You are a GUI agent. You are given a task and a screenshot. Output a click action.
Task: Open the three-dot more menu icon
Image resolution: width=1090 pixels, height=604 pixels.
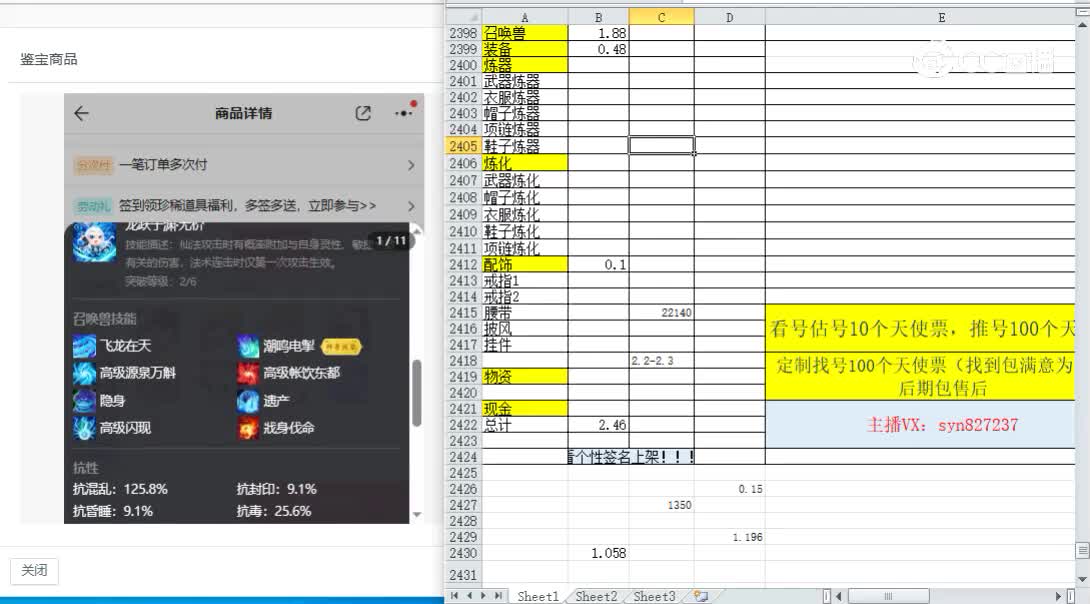click(x=404, y=113)
